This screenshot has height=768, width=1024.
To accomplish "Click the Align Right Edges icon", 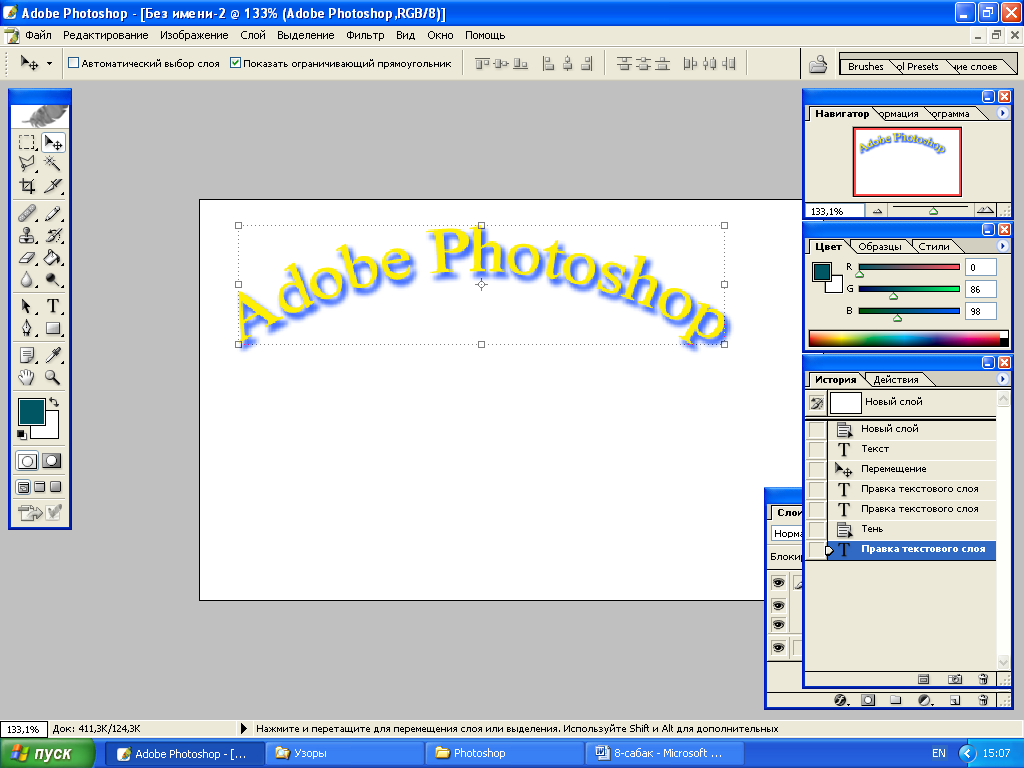I will tap(586, 63).
